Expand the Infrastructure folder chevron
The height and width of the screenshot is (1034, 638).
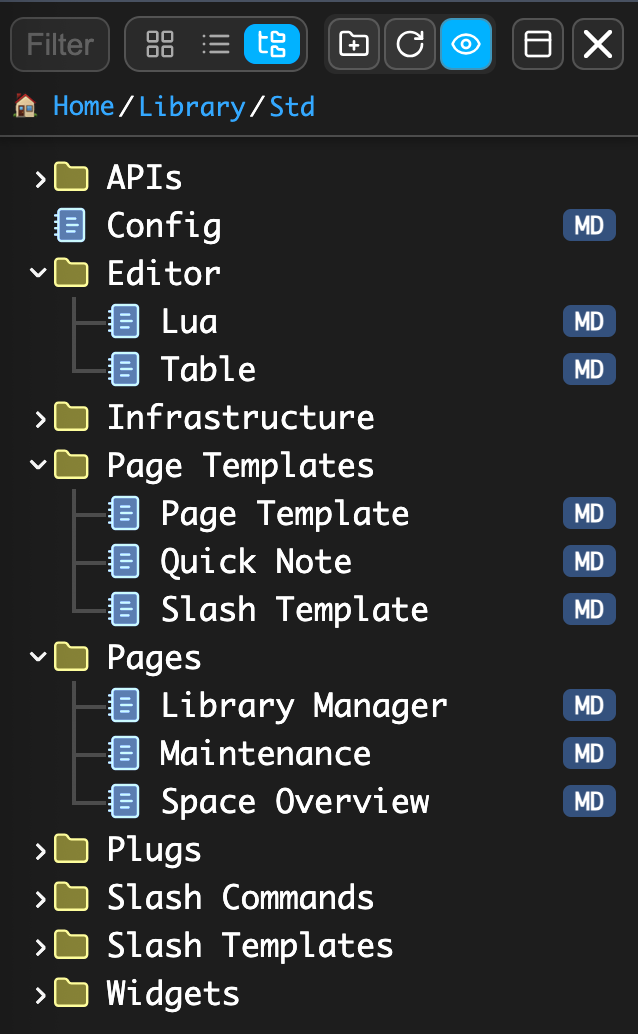pos(40,419)
